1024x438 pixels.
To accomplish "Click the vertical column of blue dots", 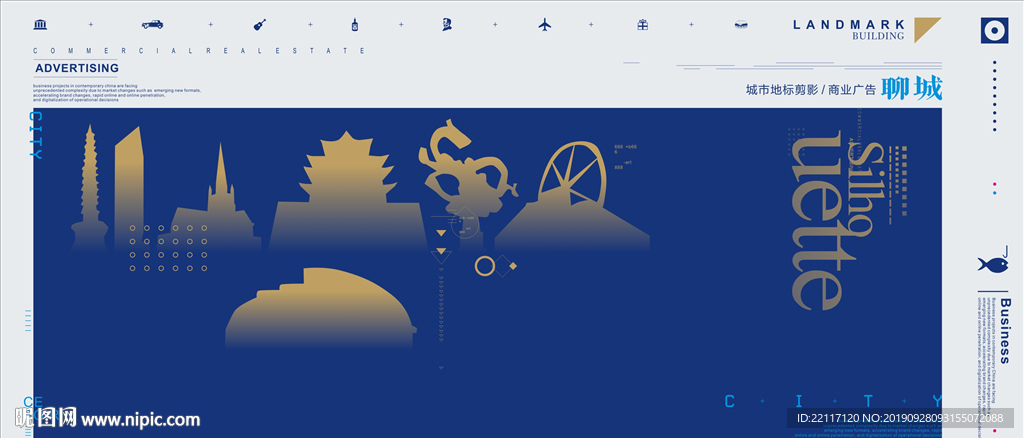I will click(995, 96).
